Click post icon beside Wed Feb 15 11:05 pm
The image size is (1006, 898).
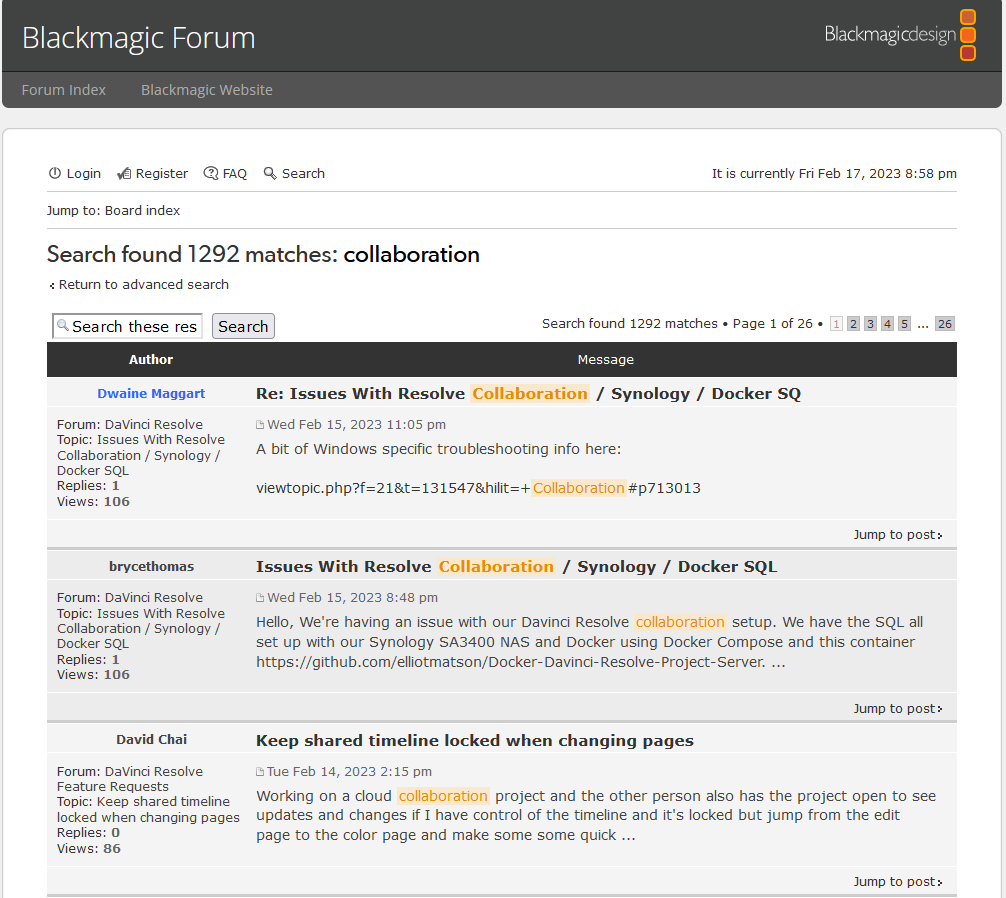[261, 425]
